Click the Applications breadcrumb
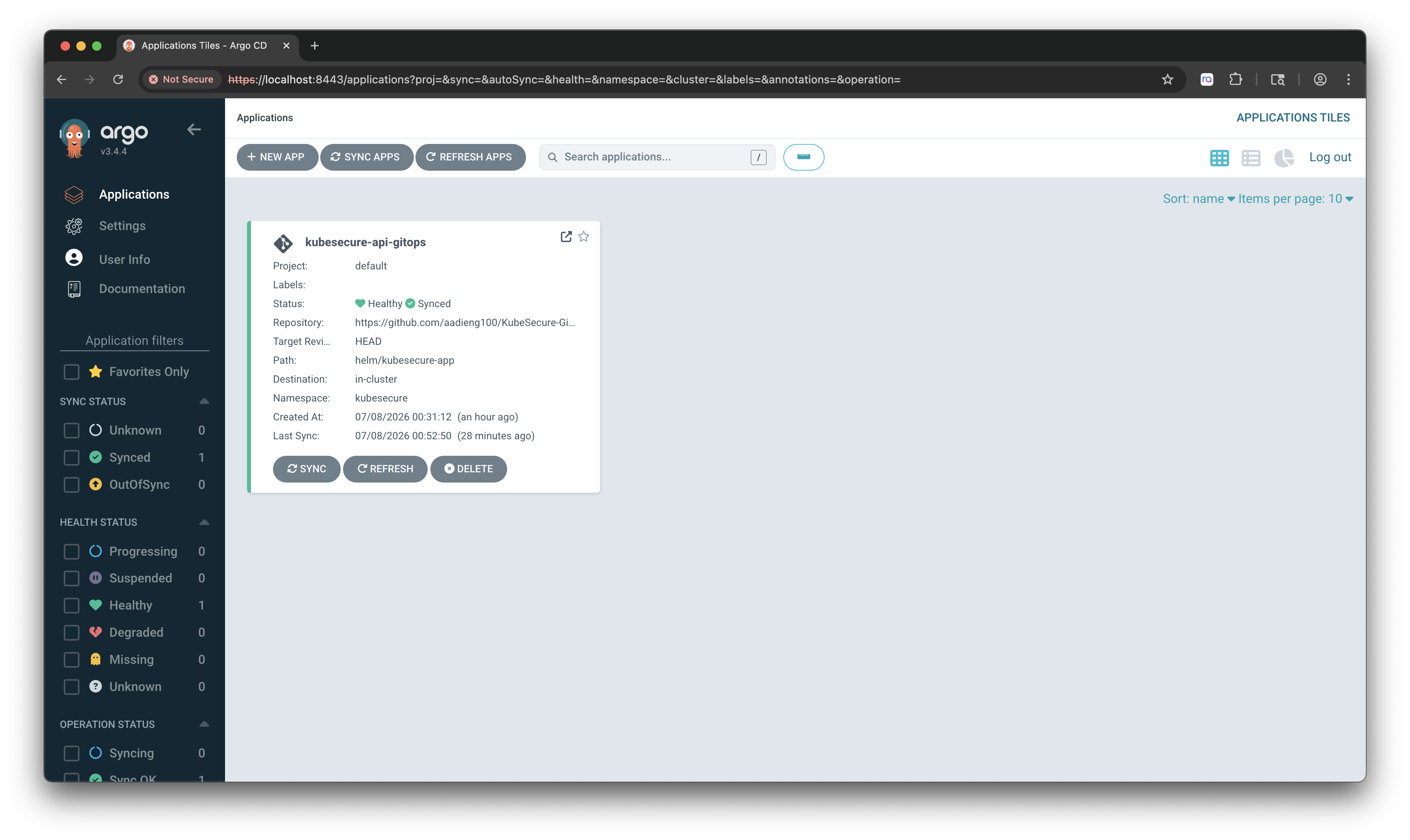Image resolution: width=1410 pixels, height=840 pixels. point(265,118)
